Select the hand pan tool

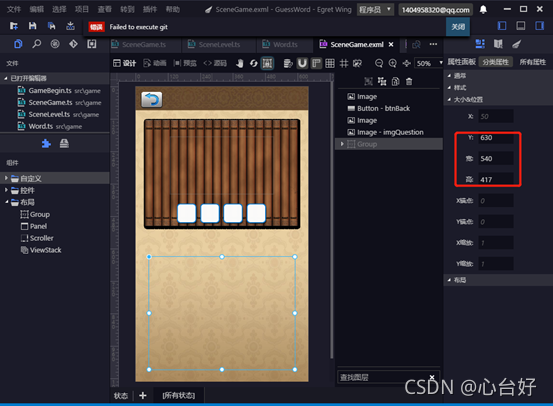(x=240, y=63)
